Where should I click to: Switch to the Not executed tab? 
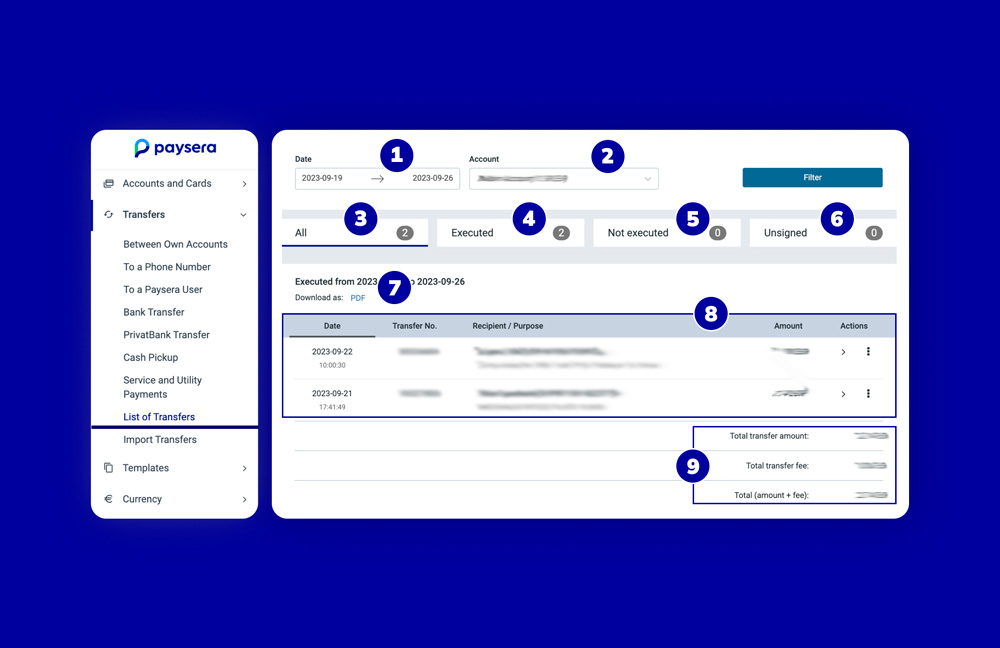tap(638, 233)
